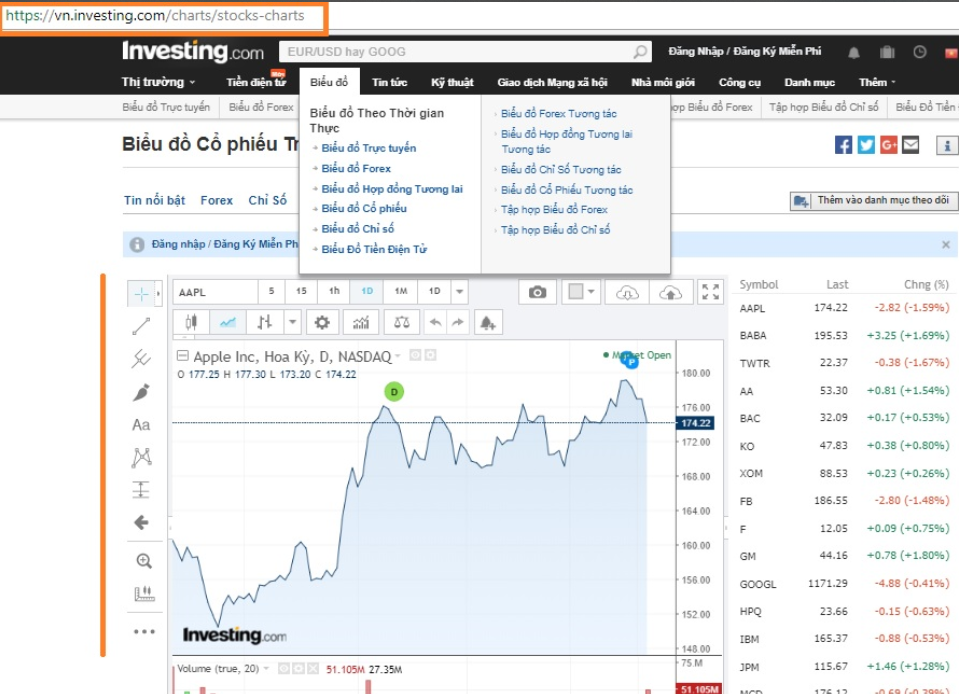The height and width of the screenshot is (694, 959).
Task: Select BABA row in symbol list
Action: pos(844,336)
